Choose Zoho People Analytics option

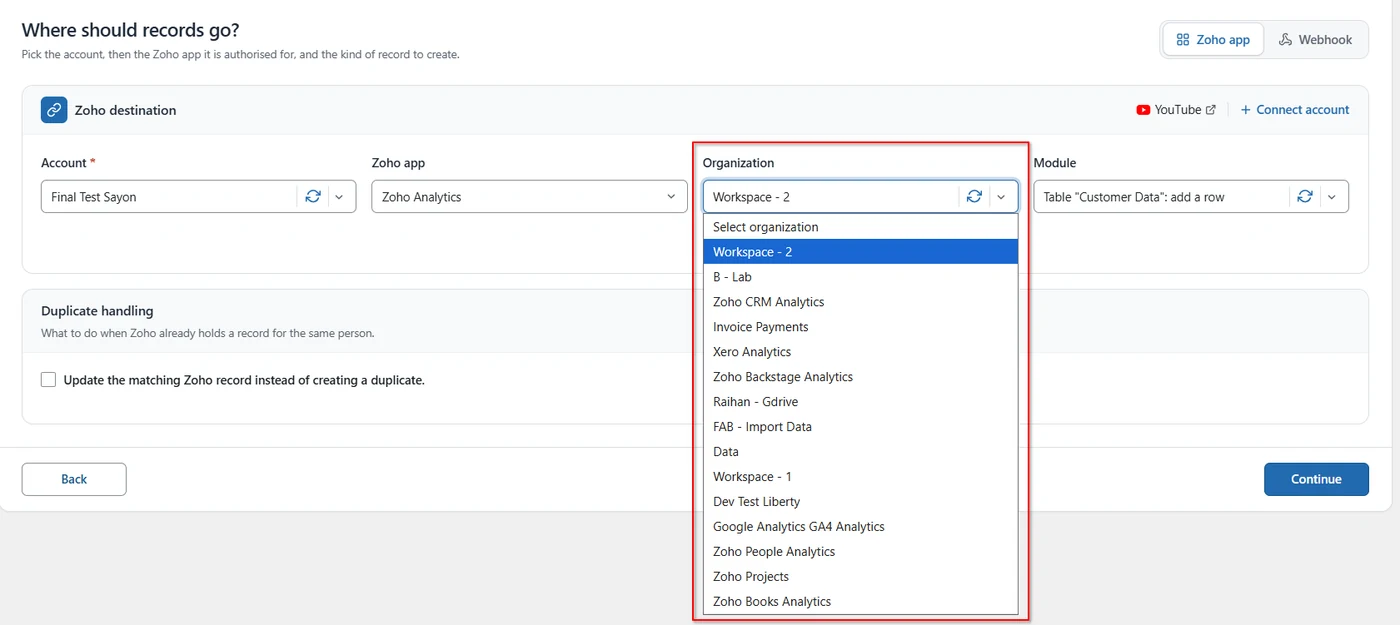[x=860, y=552]
